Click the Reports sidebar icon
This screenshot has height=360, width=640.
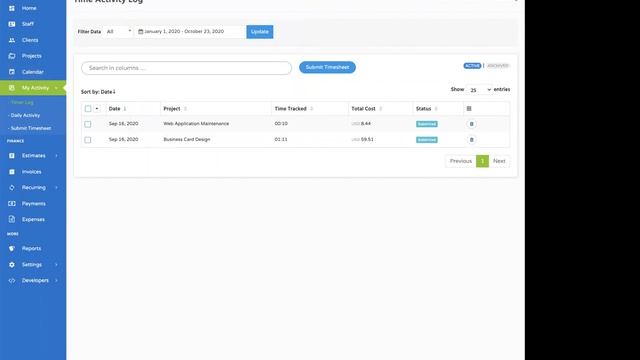pyautogui.click(x=12, y=248)
